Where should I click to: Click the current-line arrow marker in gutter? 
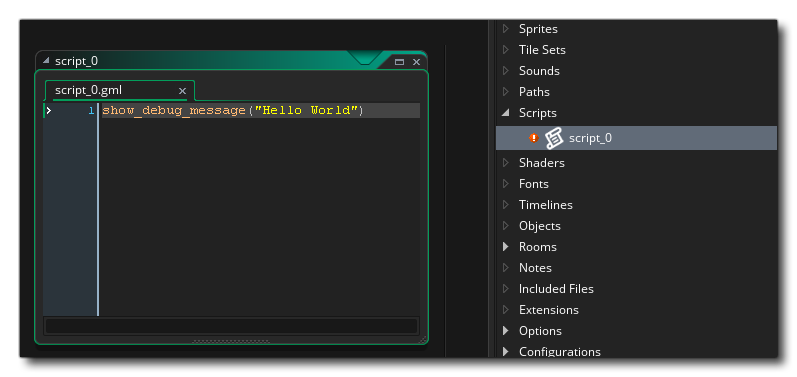coord(49,110)
